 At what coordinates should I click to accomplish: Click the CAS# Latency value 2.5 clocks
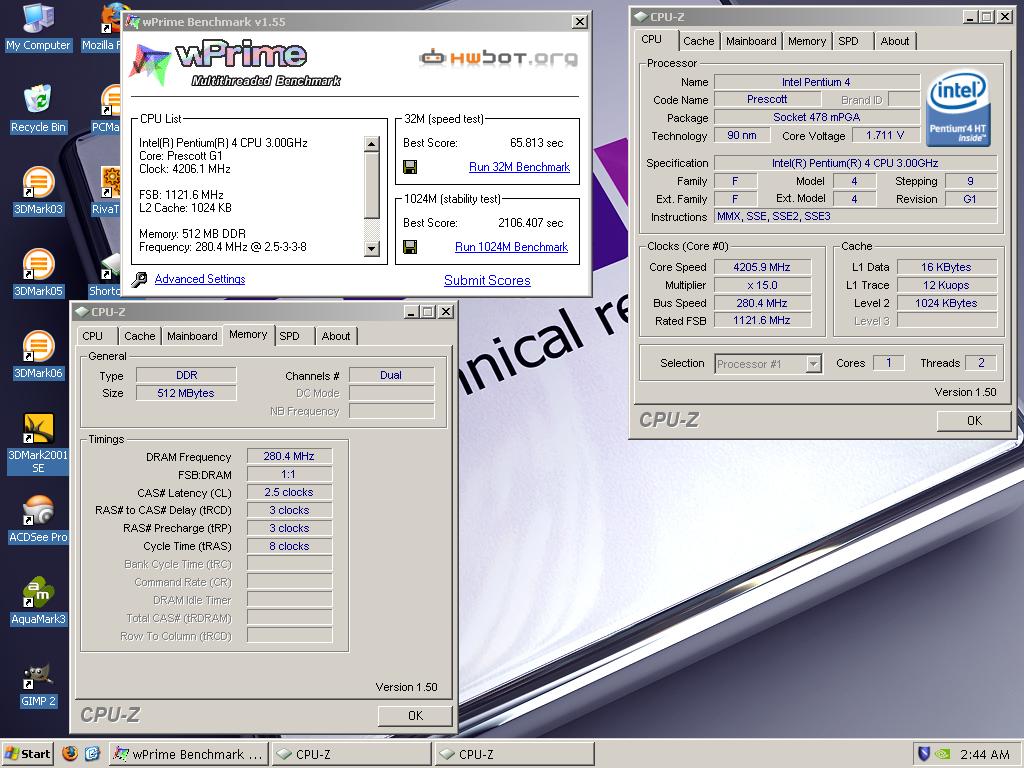289,492
